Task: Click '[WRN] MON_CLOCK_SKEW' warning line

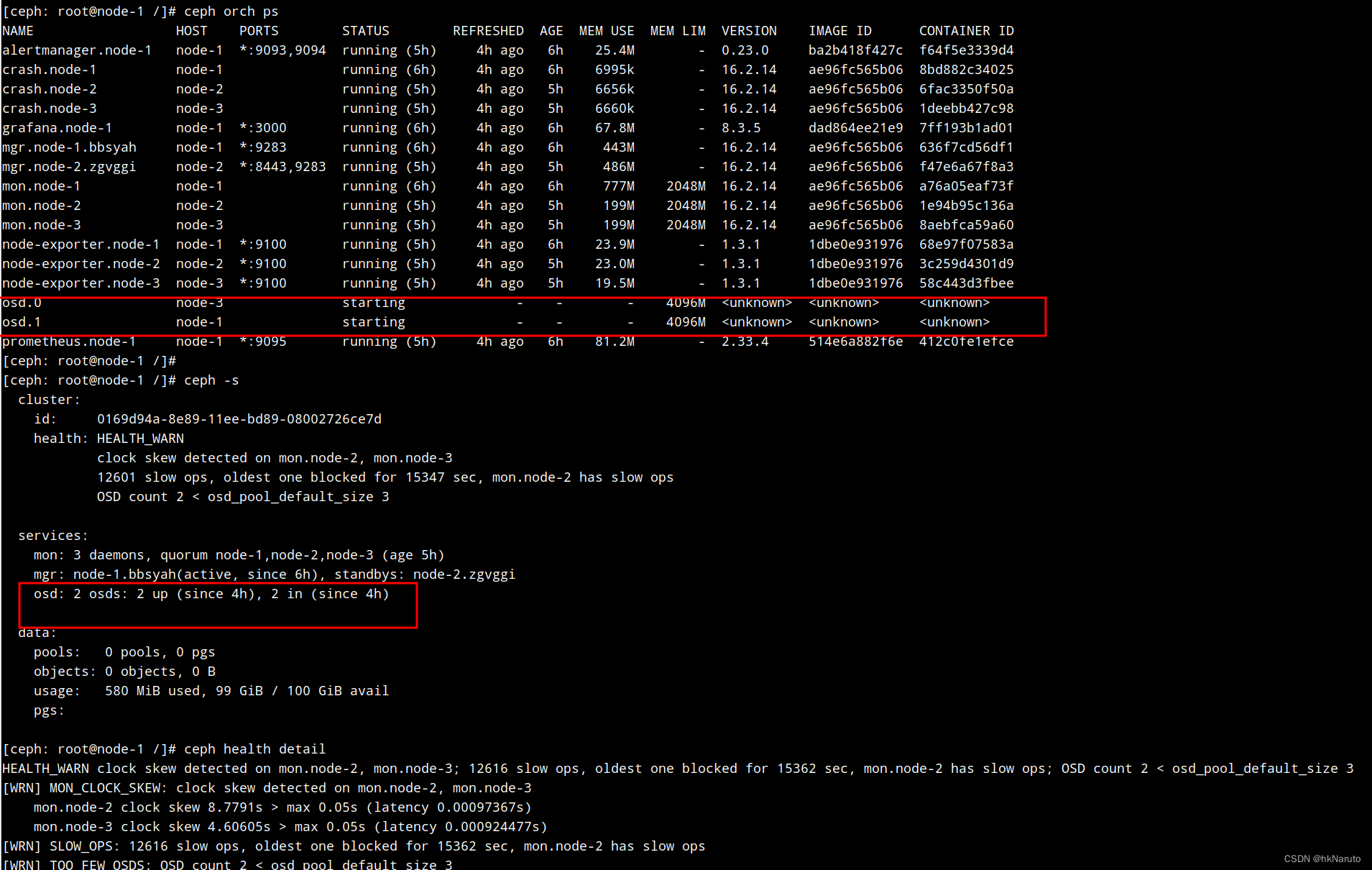Action: 267,788
